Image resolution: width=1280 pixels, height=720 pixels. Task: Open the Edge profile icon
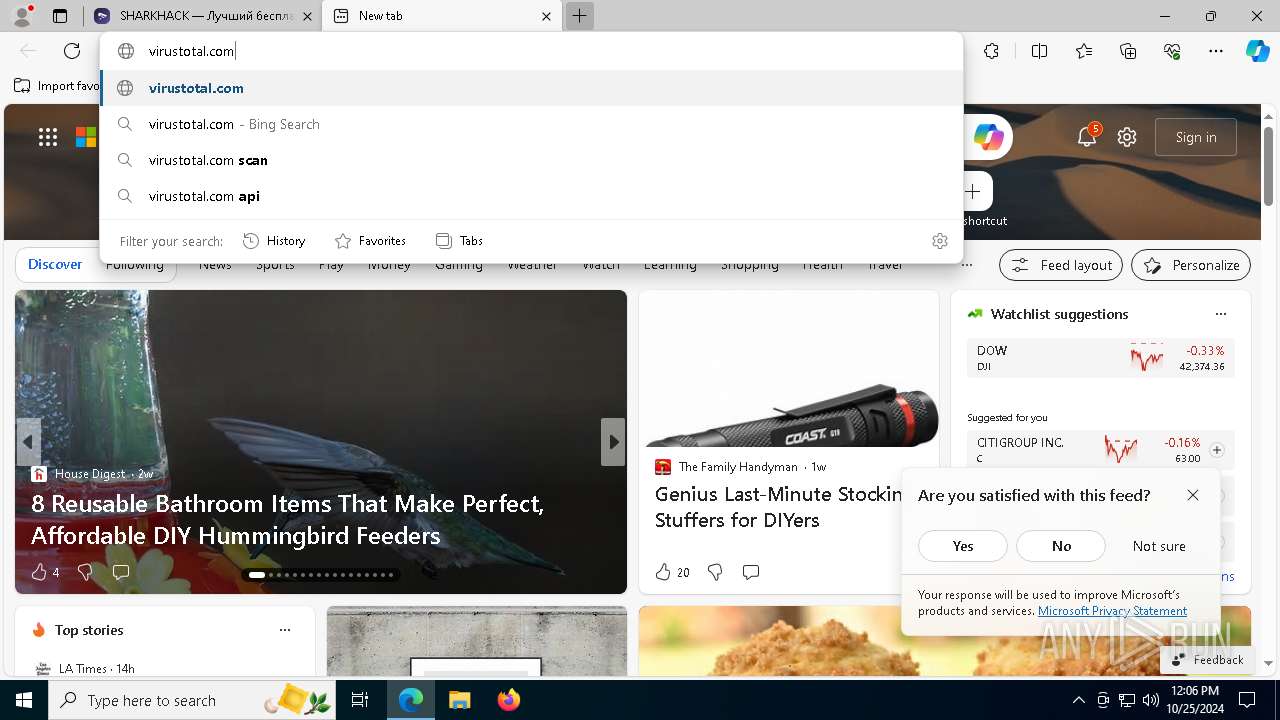pyautogui.click(x=22, y=16)
